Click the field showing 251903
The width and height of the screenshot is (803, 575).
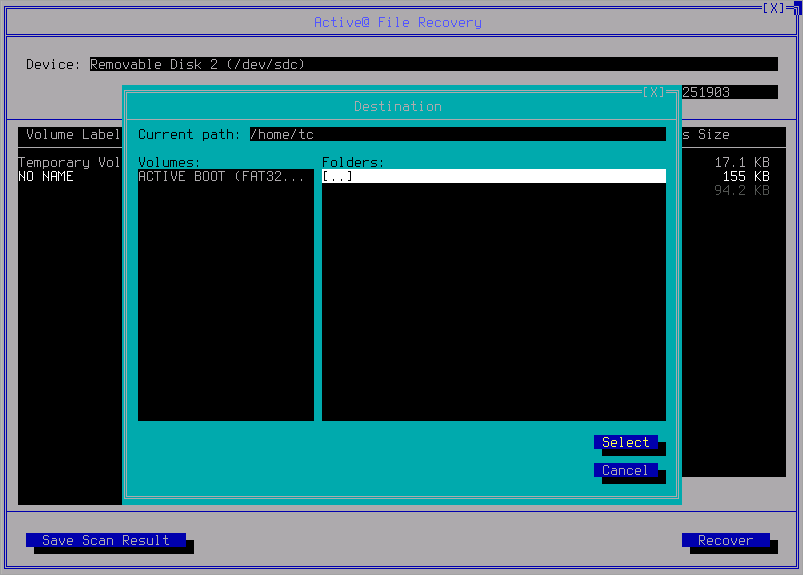(730, 92)
